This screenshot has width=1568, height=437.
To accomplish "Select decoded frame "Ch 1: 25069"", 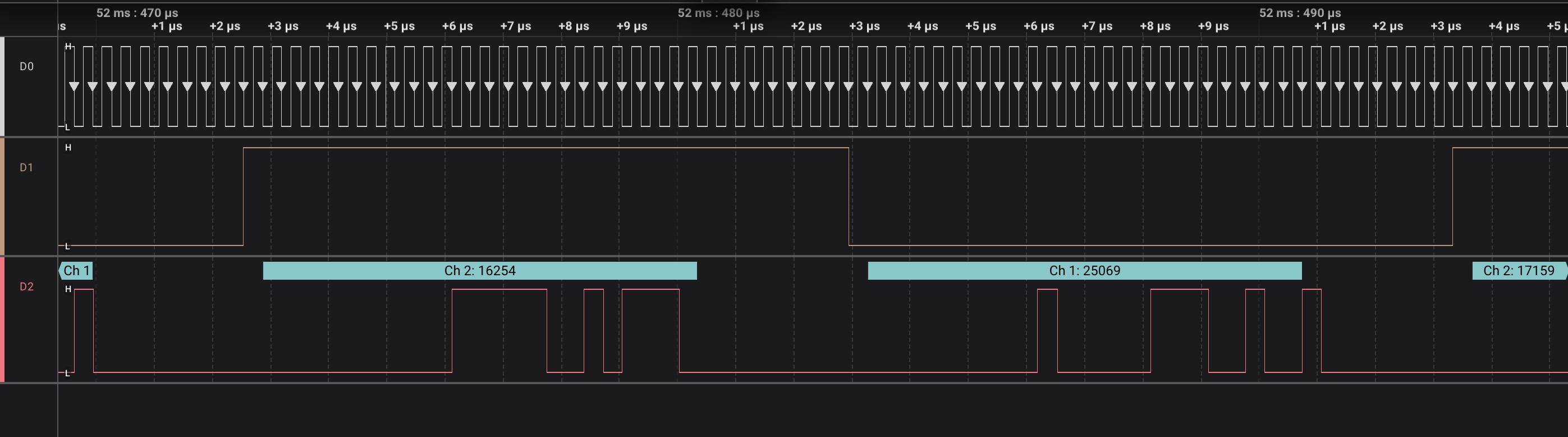I will coord(1085,271).
